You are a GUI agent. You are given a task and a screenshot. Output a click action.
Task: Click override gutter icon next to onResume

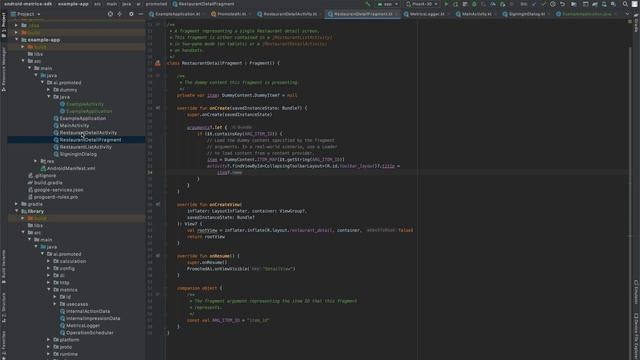point(158,256)
